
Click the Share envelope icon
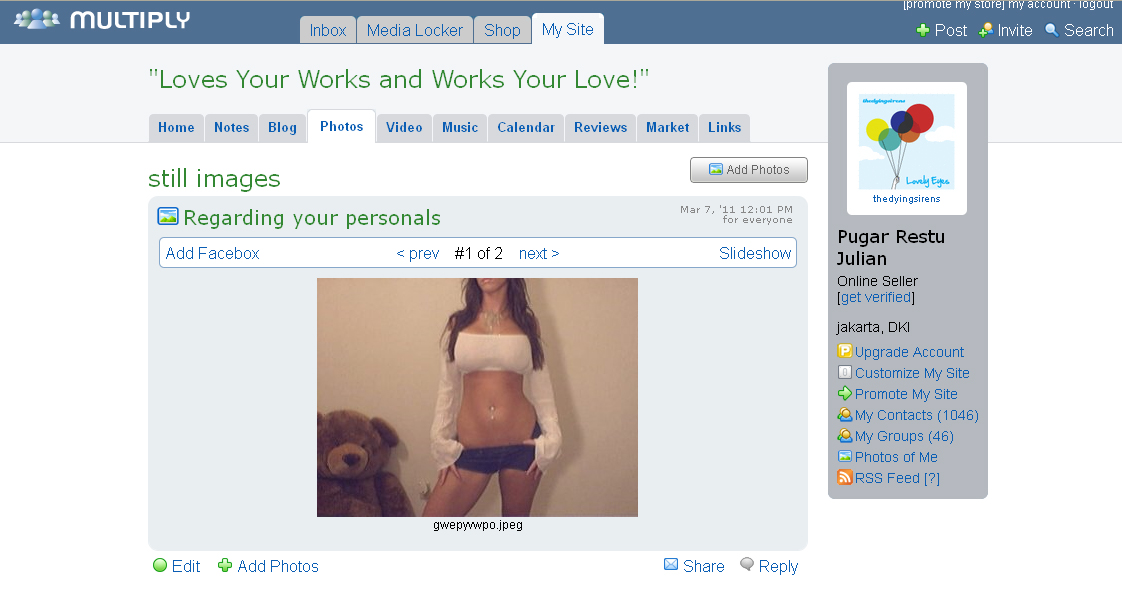pos(671,565)
